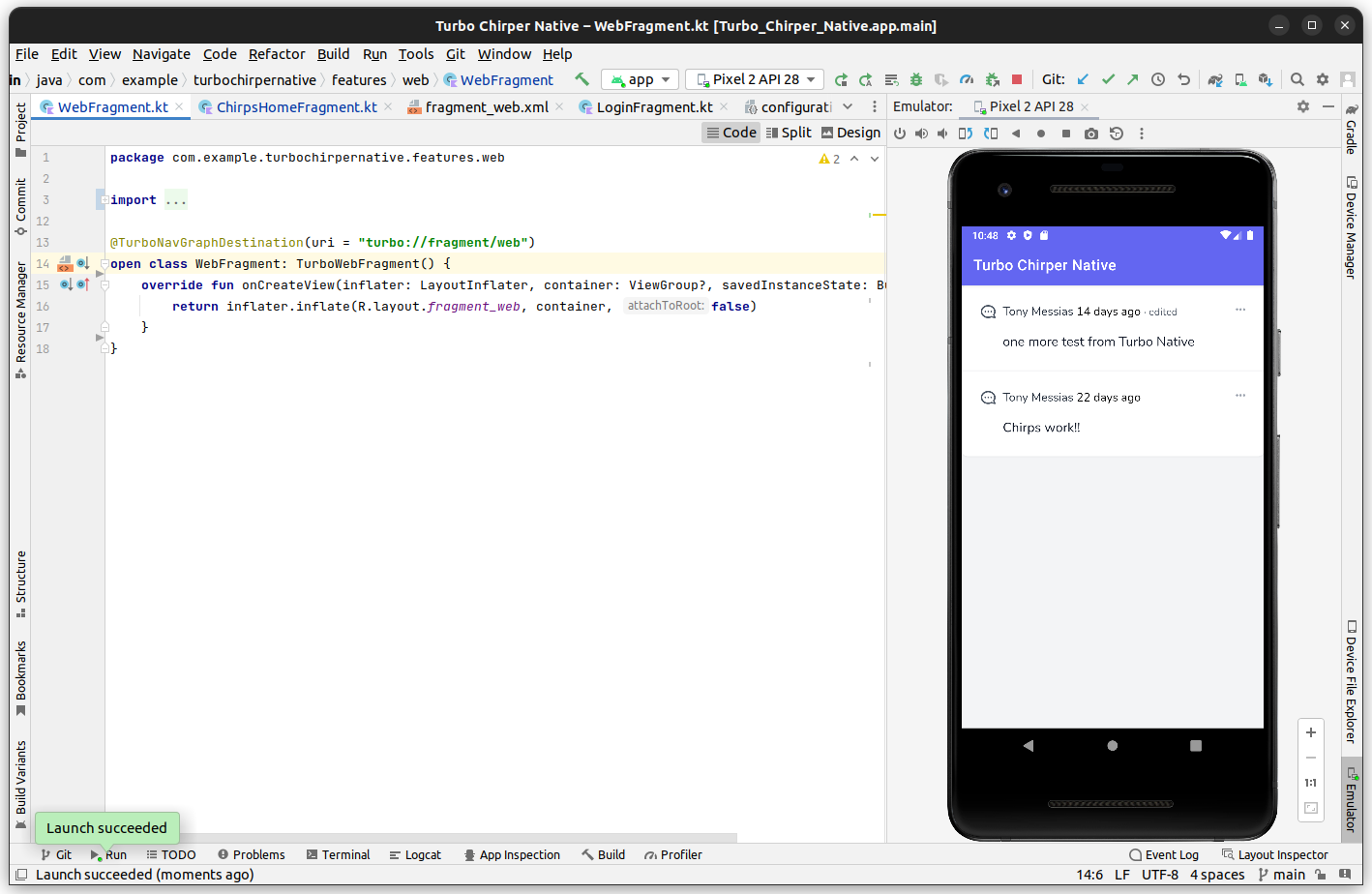Sync Project with Gradle Files icon
Image resolution: width=1372 pixels, height=894 pixels.
(x=1215, y=79)
